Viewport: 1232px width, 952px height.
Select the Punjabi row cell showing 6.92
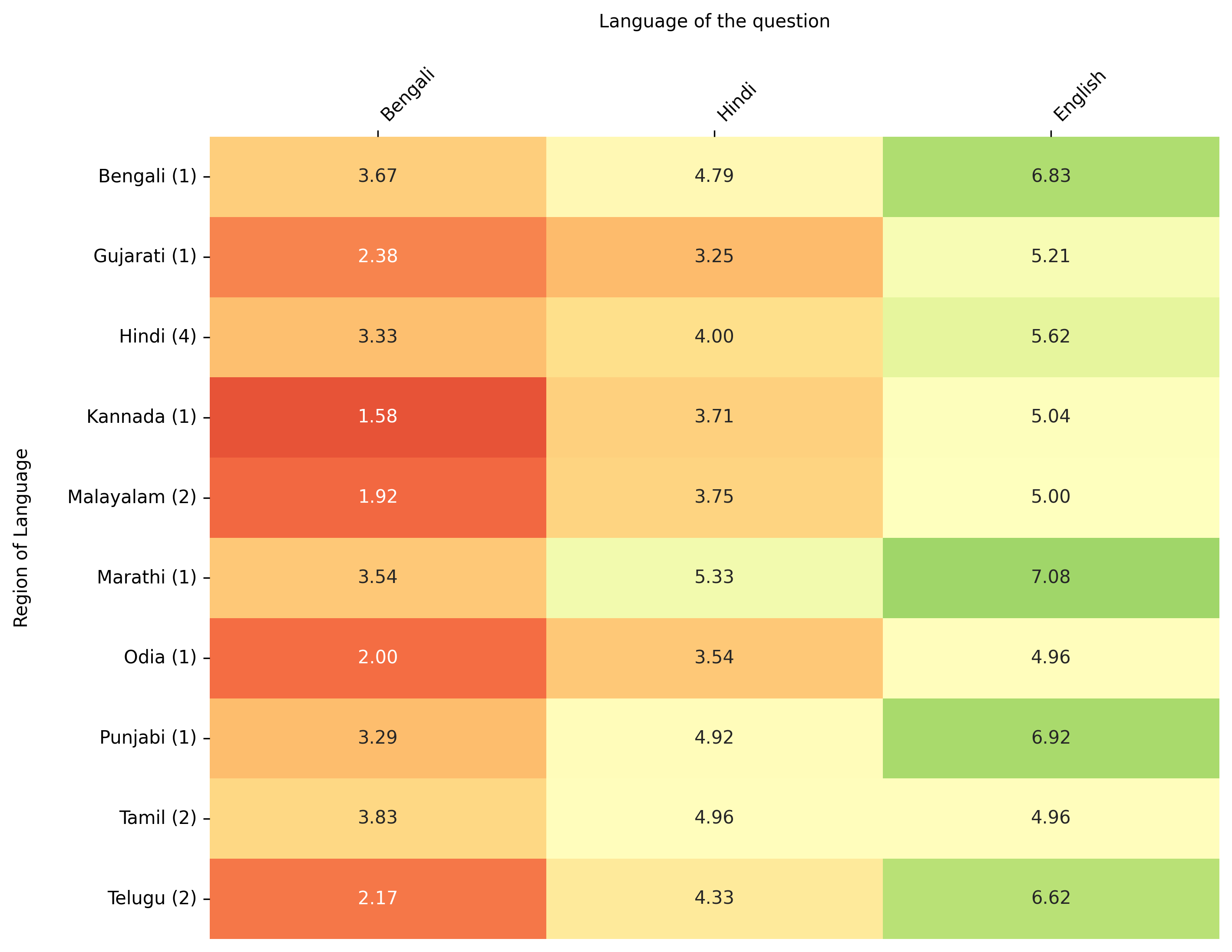1050,738
